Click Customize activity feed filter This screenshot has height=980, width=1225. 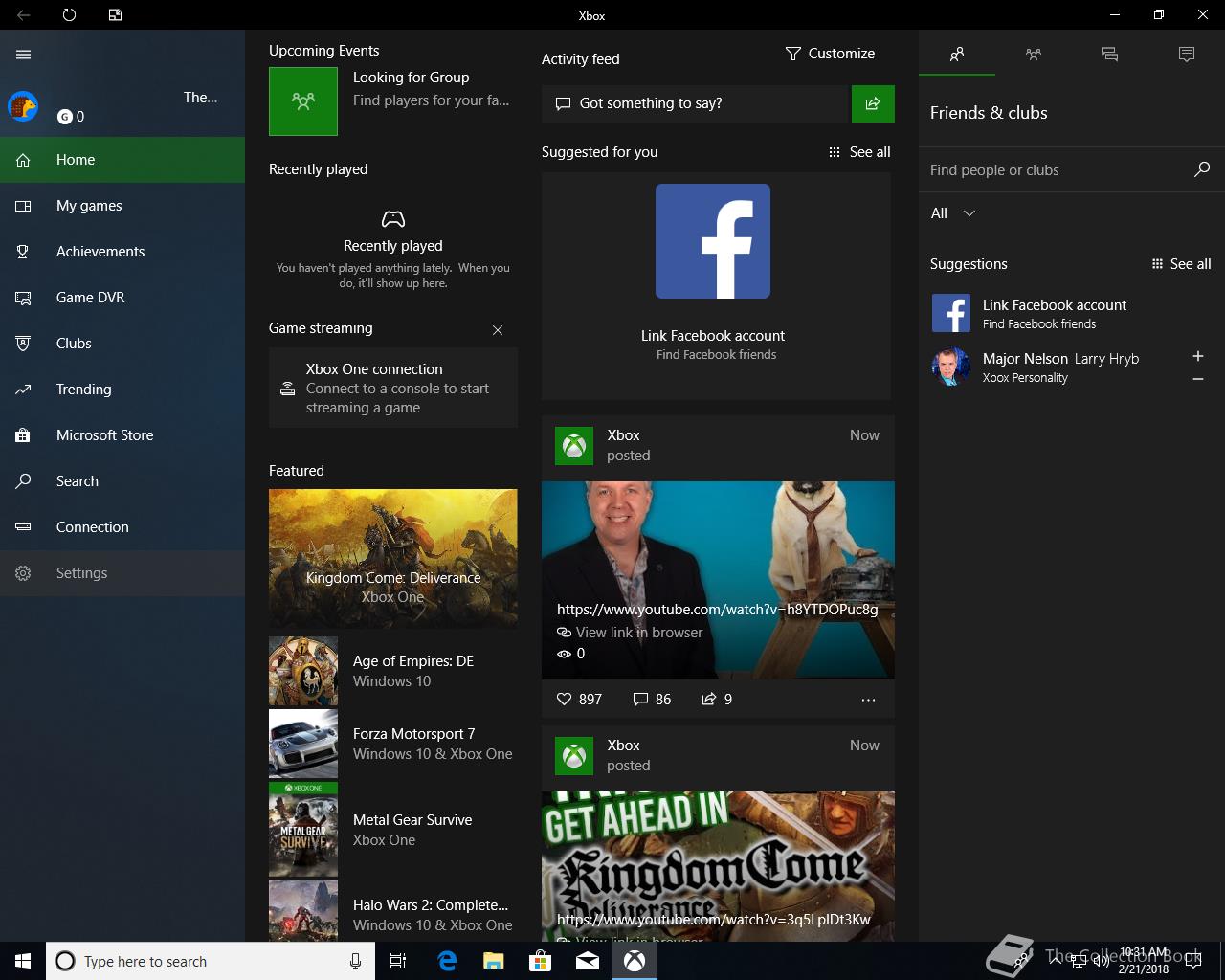830,54
